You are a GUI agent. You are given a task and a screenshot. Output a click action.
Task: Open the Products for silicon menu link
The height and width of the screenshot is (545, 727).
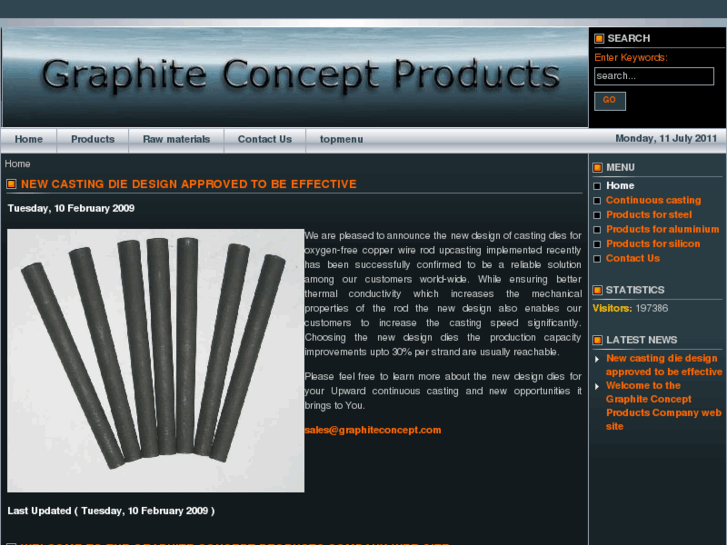[x=653, y=244]
